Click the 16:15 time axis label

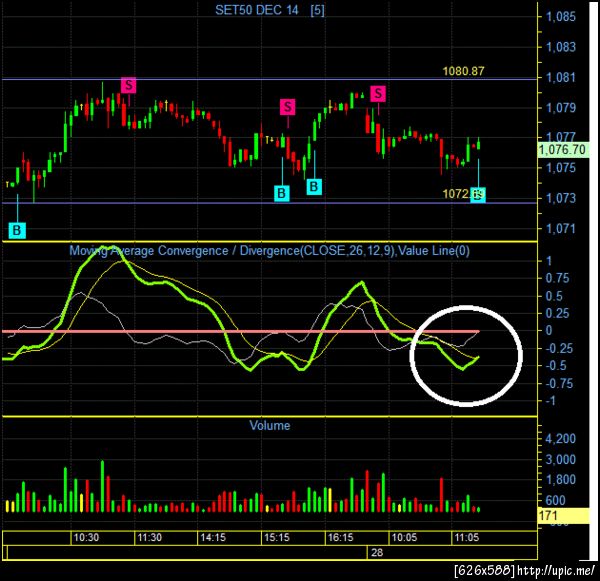pyautogui.click(x=341, y=537)
